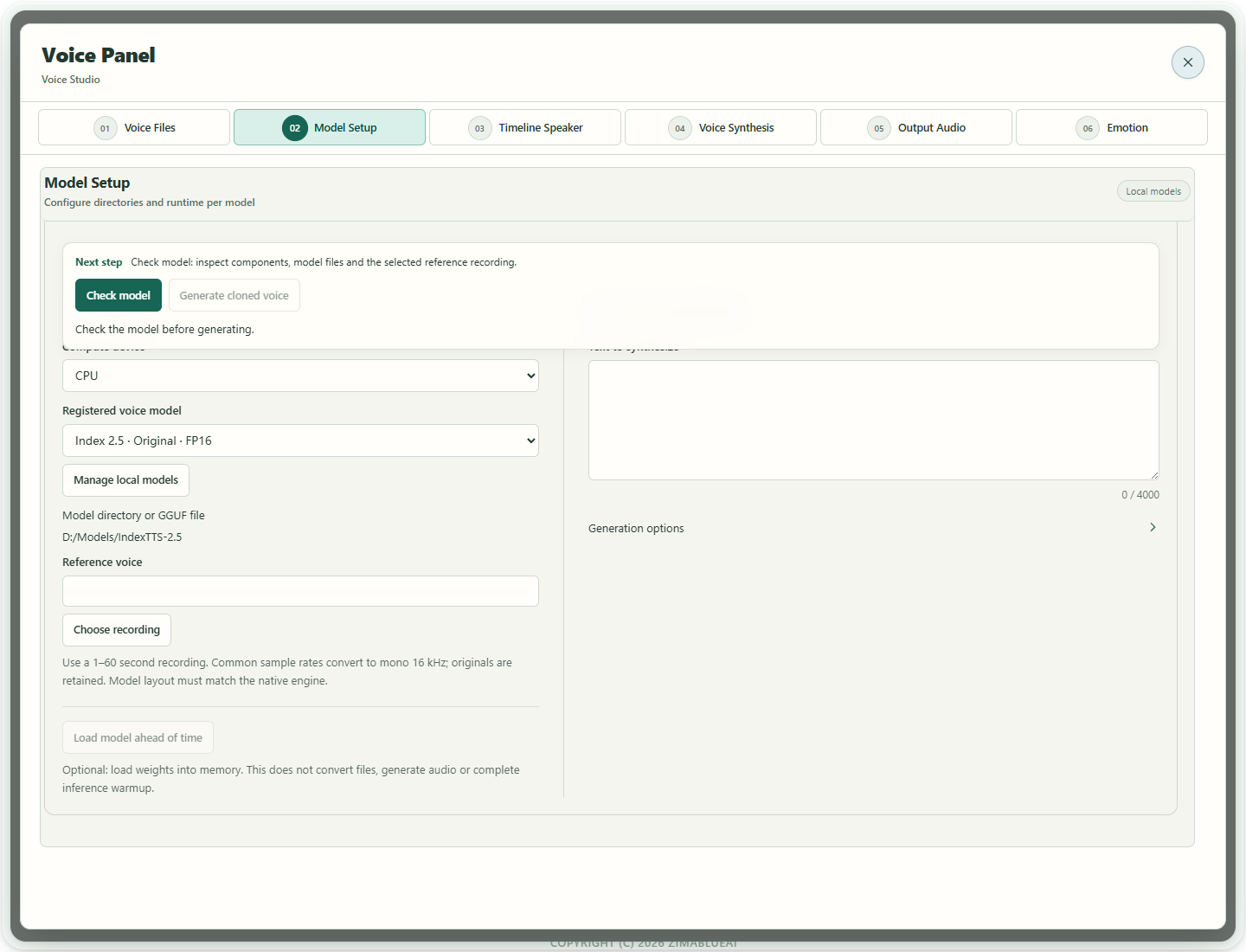Image resolution: width=1246 pixels, height=952 pixels.
Task: Click Manage local models button
Action: 125,480
